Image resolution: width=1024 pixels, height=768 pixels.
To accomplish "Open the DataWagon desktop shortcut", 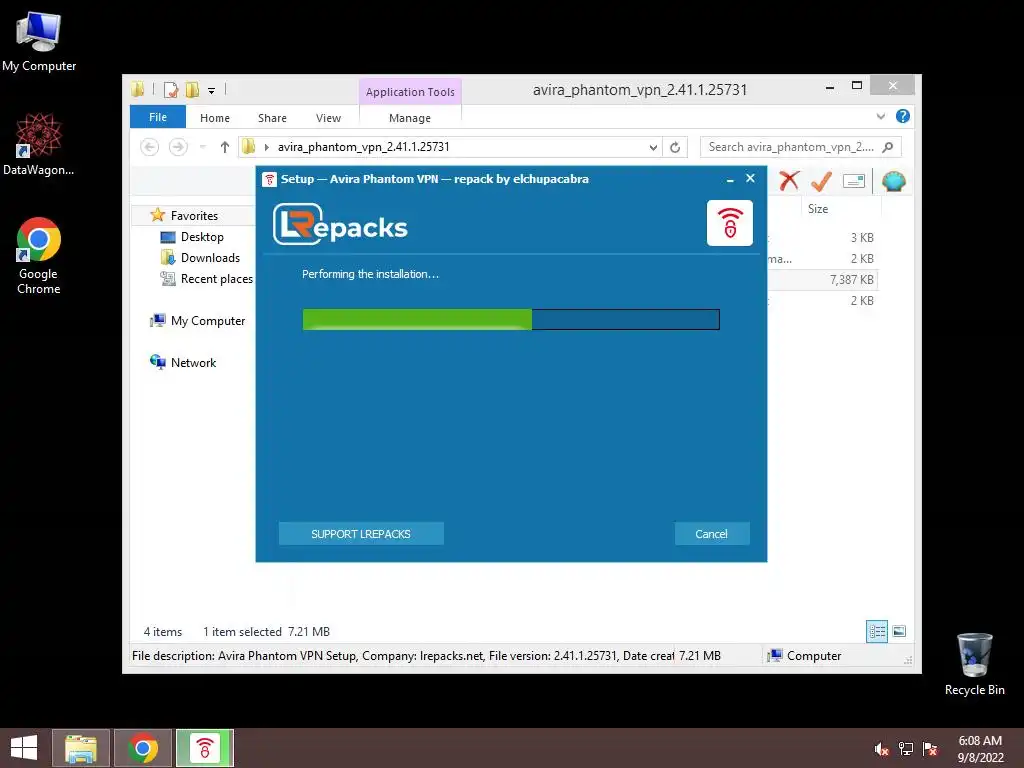I will point(39,144).
